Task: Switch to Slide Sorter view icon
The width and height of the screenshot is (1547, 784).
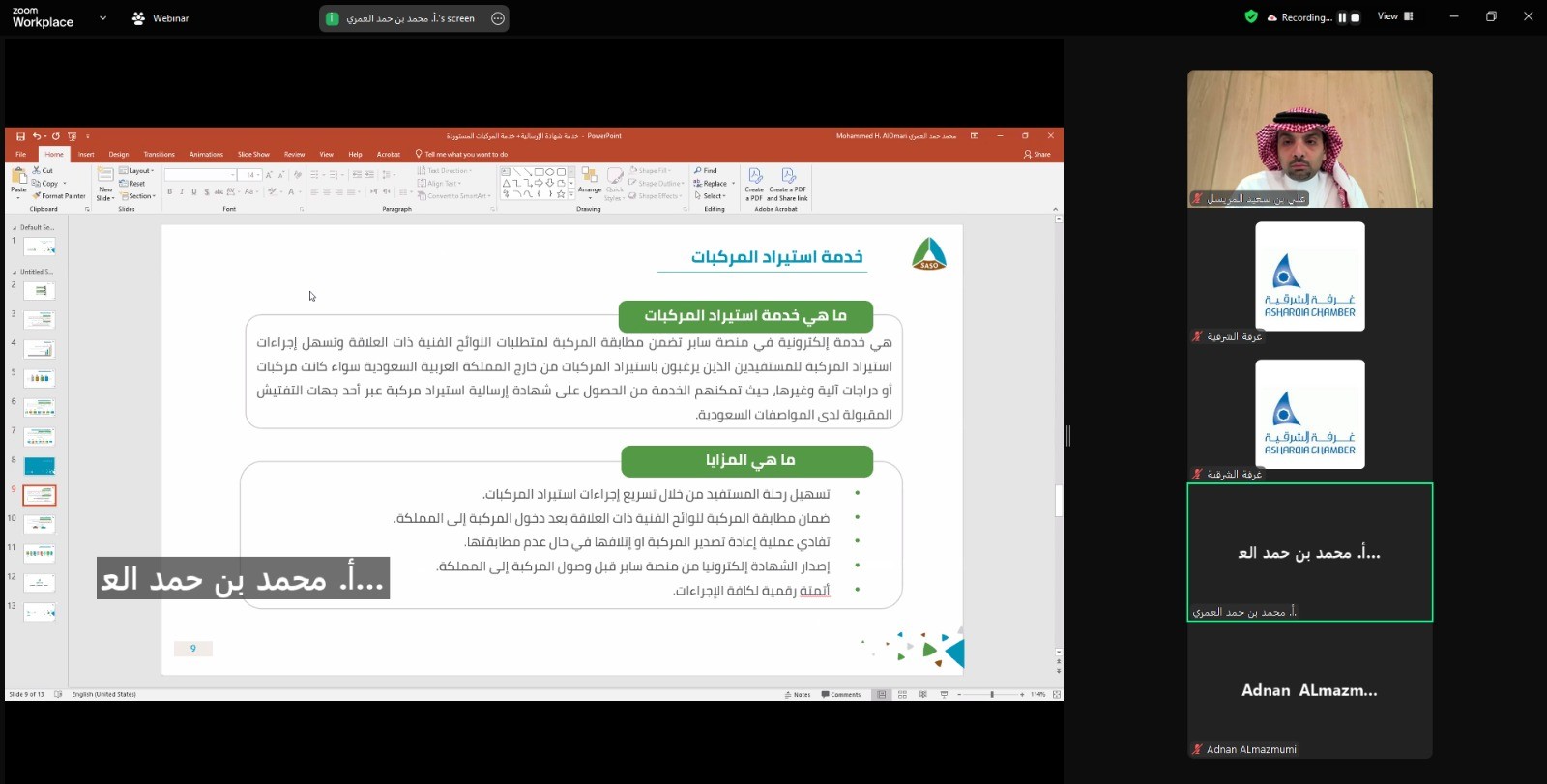Action: pyautogui.click(x=902, y=694)
